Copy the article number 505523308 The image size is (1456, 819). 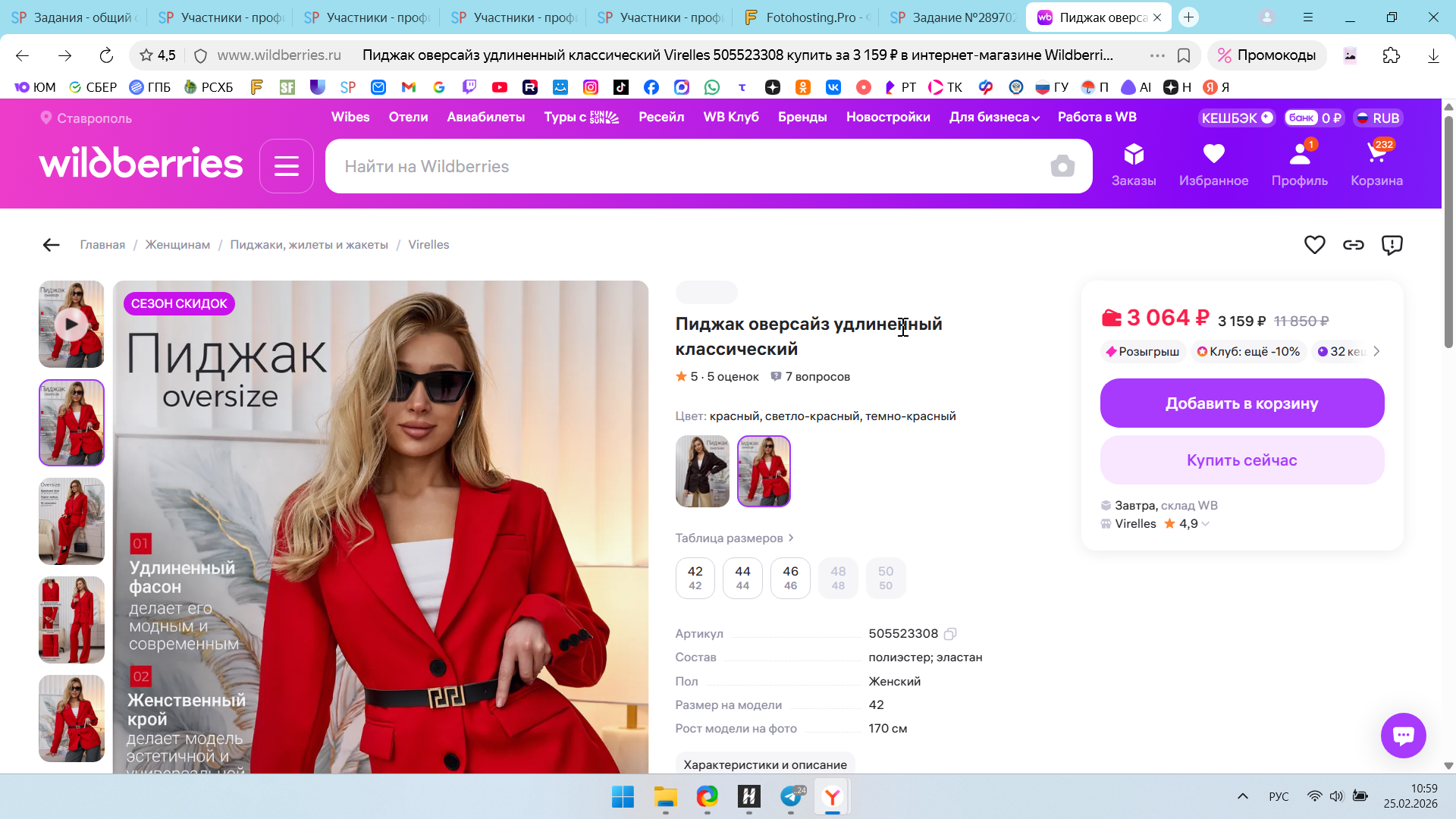point(950,634)
